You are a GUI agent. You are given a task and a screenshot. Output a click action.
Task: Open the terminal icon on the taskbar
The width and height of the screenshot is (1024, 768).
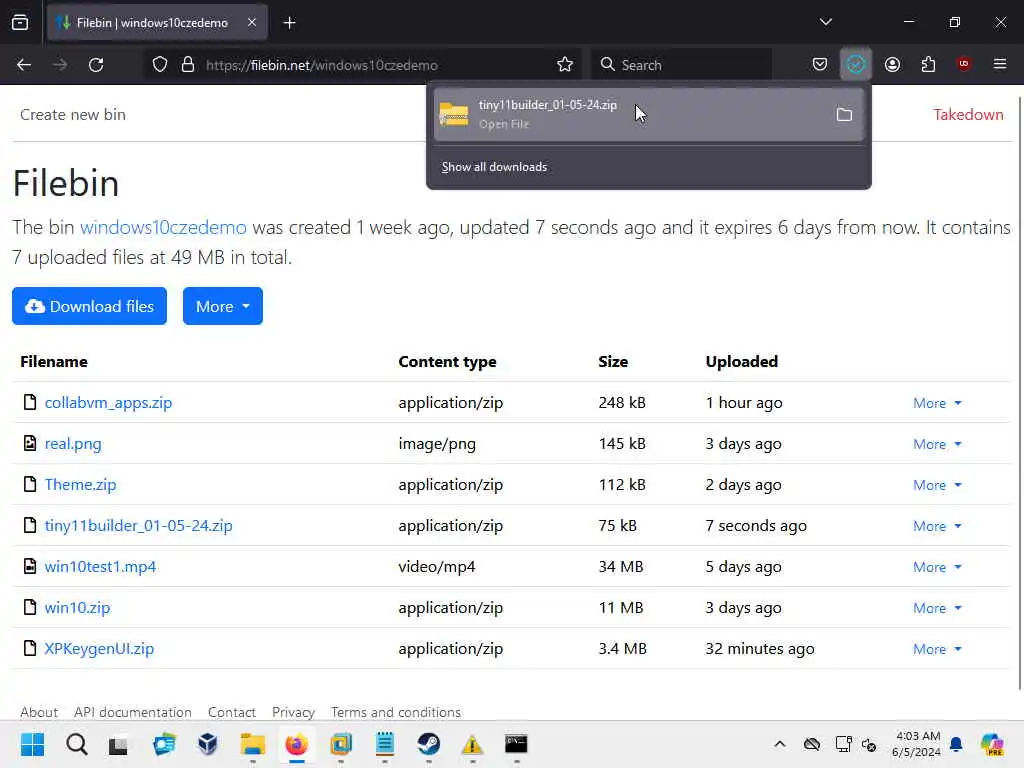(516, 744)
